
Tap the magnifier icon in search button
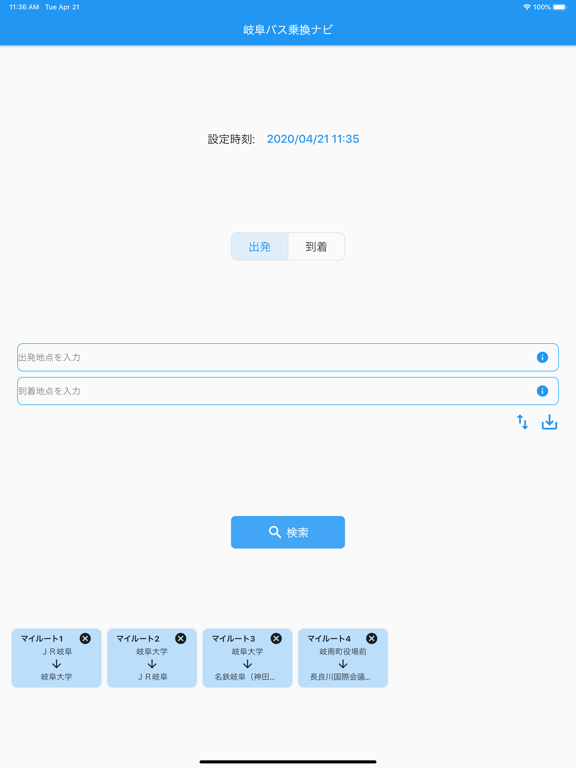pos(275,532)
